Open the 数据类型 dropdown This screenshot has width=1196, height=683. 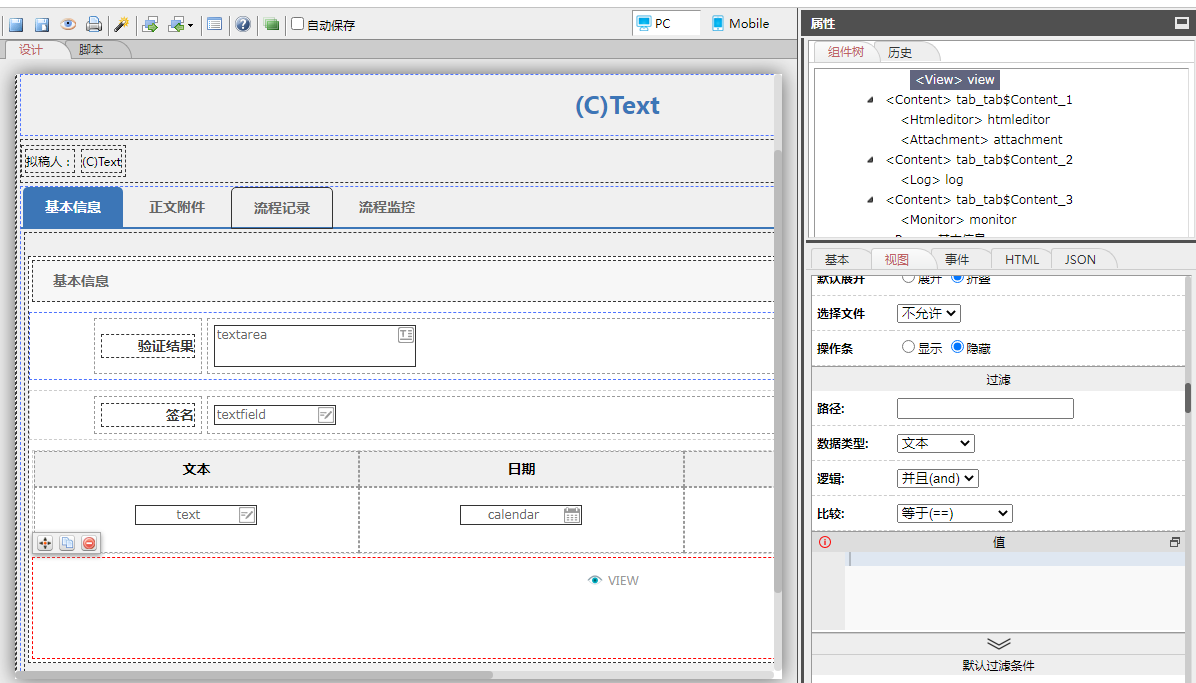click(935, 443)
